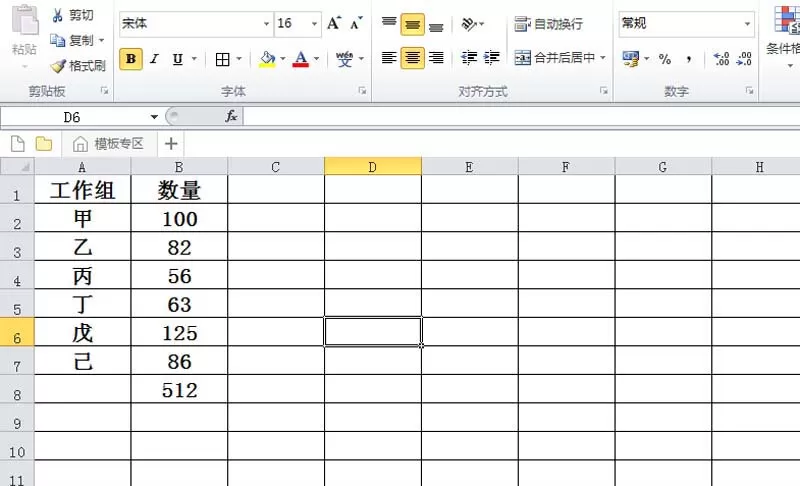
Task: Apply comma style number format
Action: pos(689,59)
